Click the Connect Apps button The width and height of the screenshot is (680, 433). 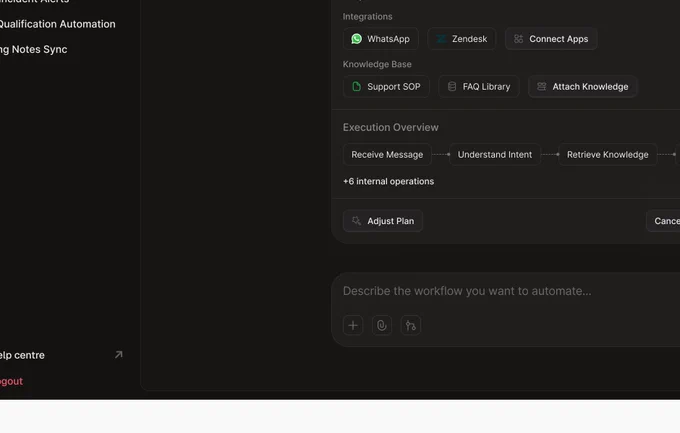click(551, 39)
